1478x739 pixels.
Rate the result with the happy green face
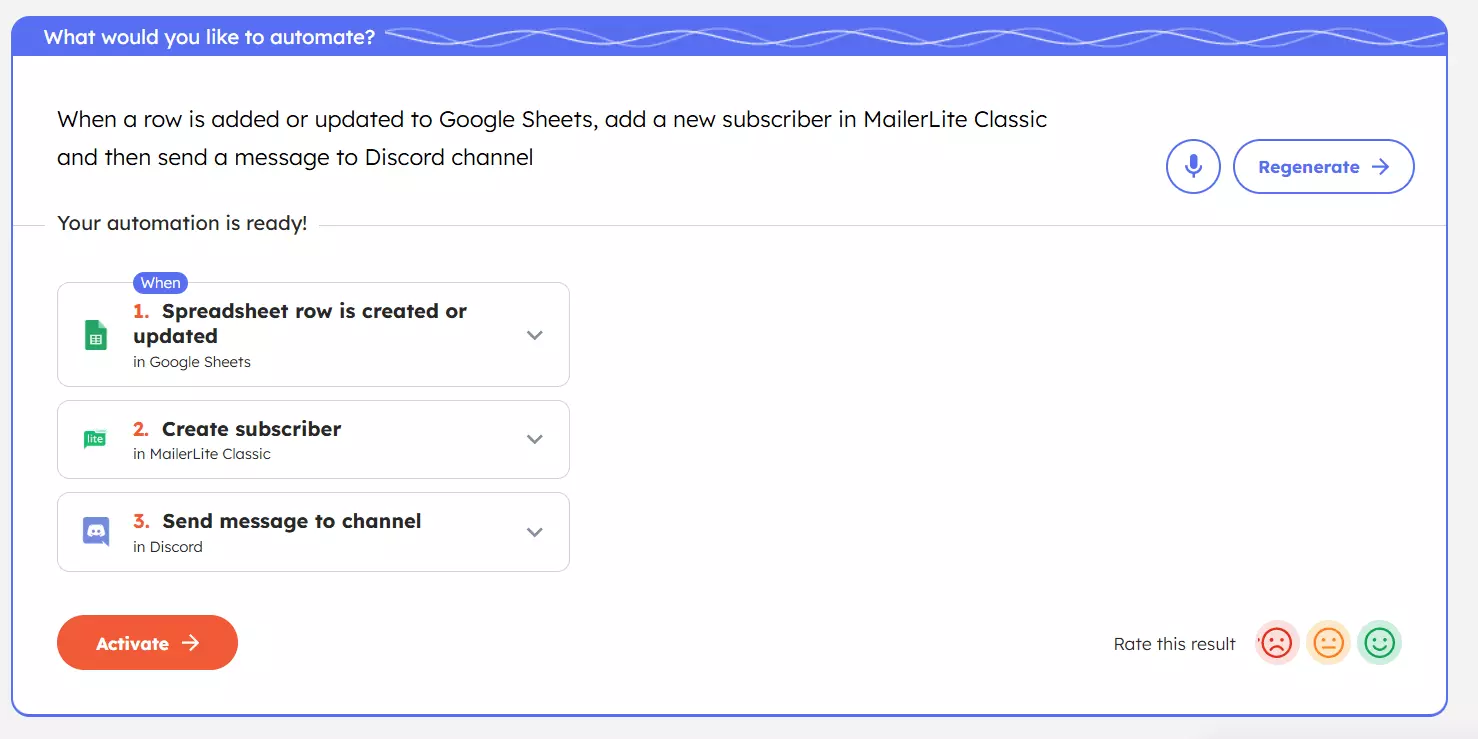(x=1379, y=643)
